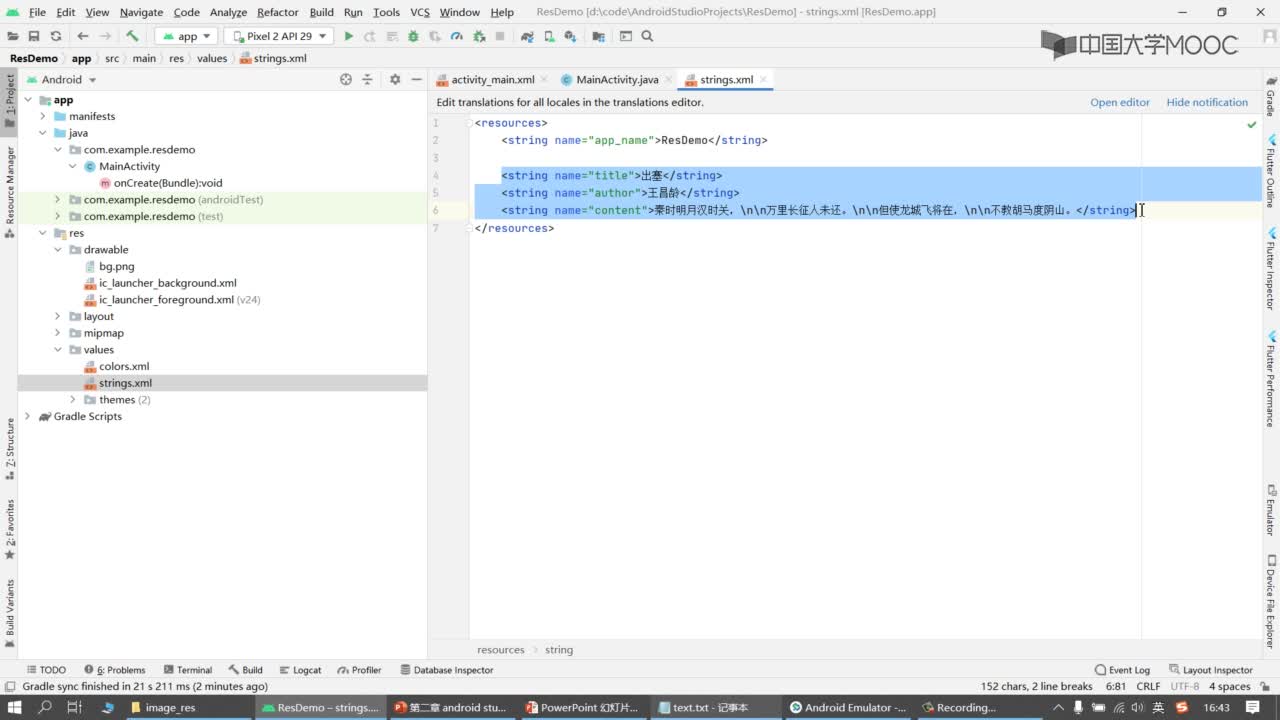This screenshot has width=1280, height=720.
Task: Open the Build menu
Action: tap(322, 12)
